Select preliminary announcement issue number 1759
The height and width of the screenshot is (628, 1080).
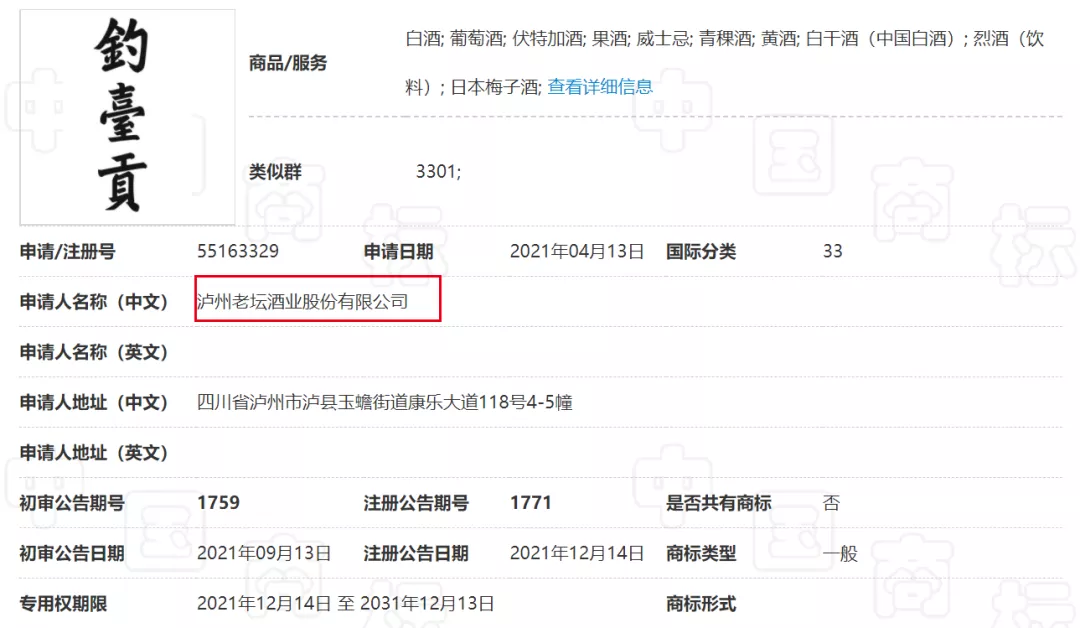tap(218, 503)
